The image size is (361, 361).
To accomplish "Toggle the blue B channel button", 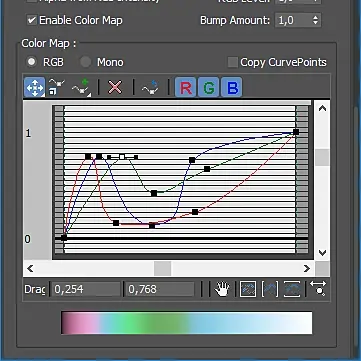I will [232, 87].
